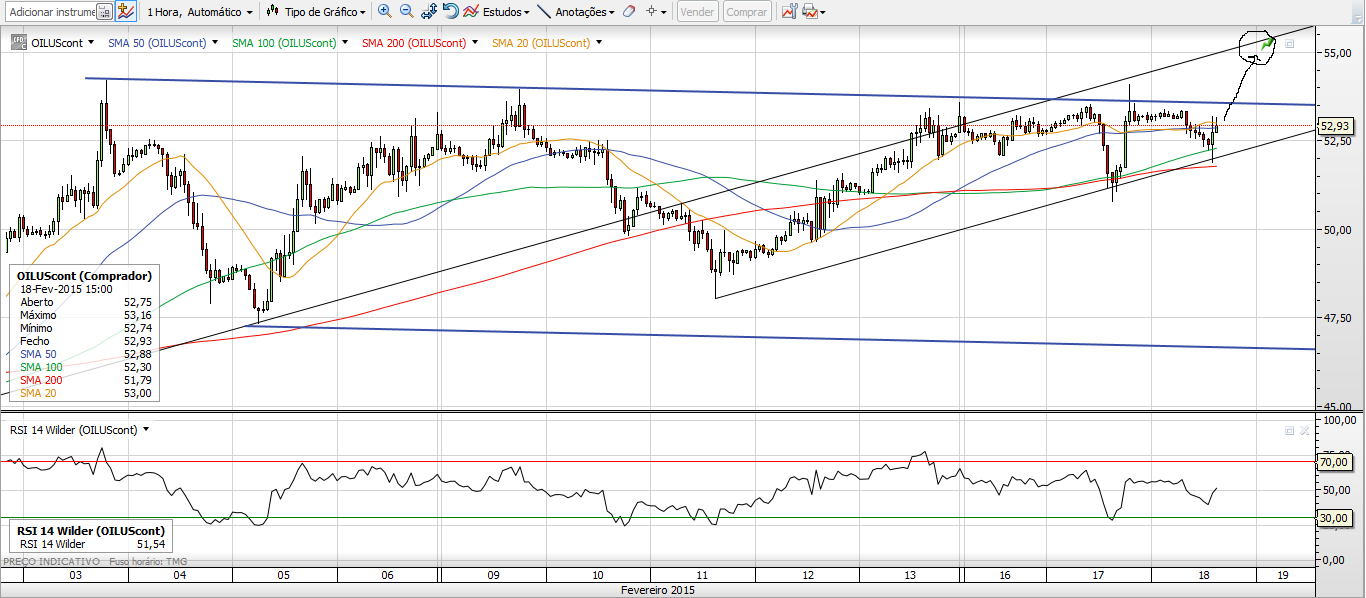The height and width of the screenshot is (598, 1366).
Task: Open the SMA 200 (OILUScont) legend dropdown
Action: pyautogui.click(x=474, y=43)
